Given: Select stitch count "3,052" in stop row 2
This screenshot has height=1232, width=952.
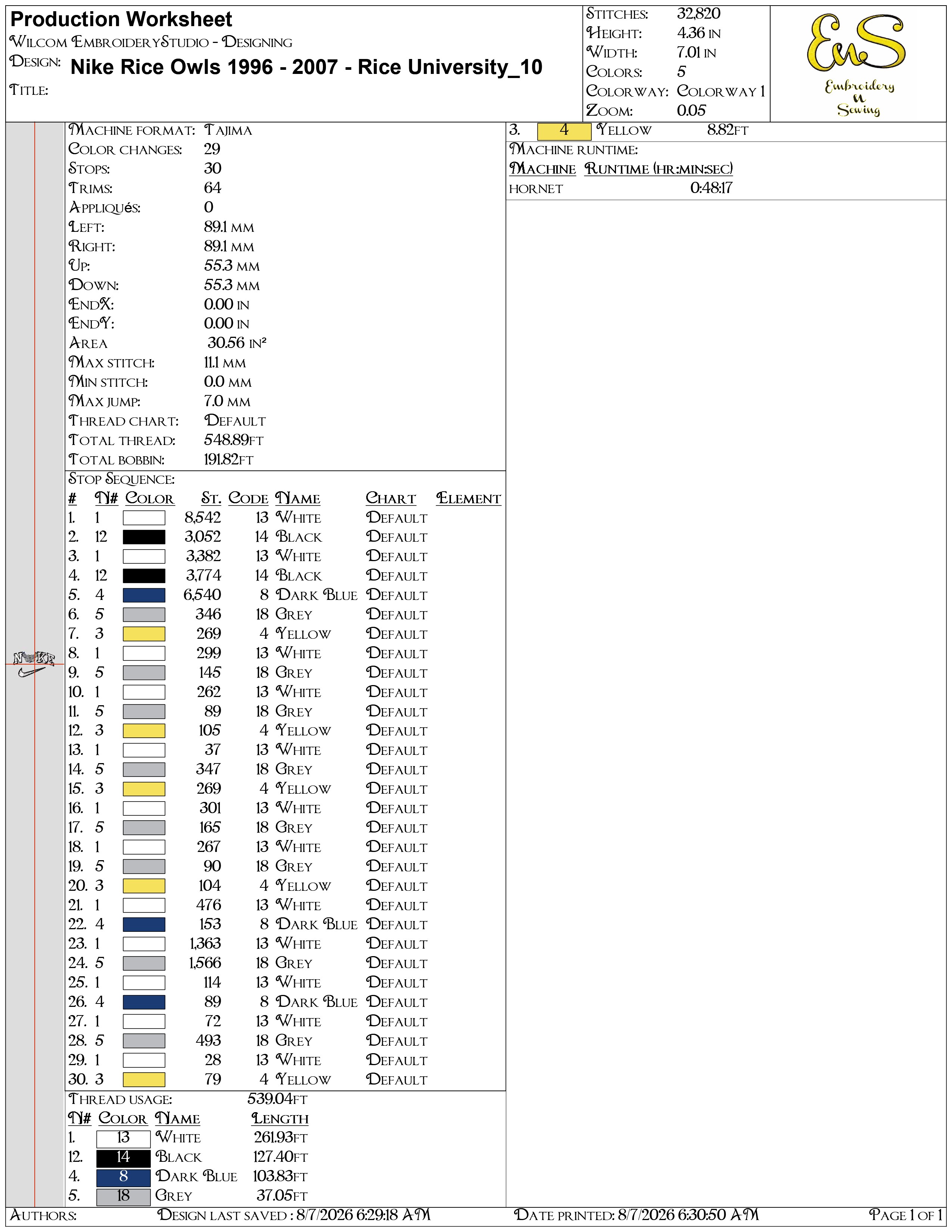Looking at the screenshot, I should pyautogui.click(x=202, y=537).
